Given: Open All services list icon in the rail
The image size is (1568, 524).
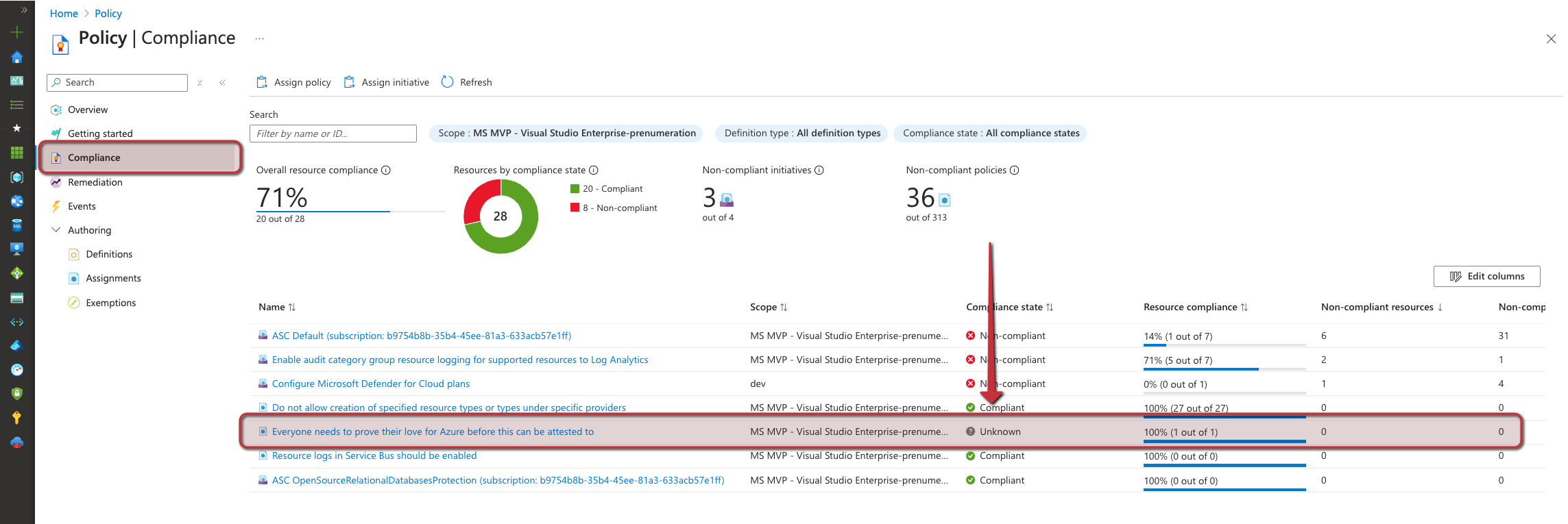Looking at the screenshot, I should [x=17, y=105].
